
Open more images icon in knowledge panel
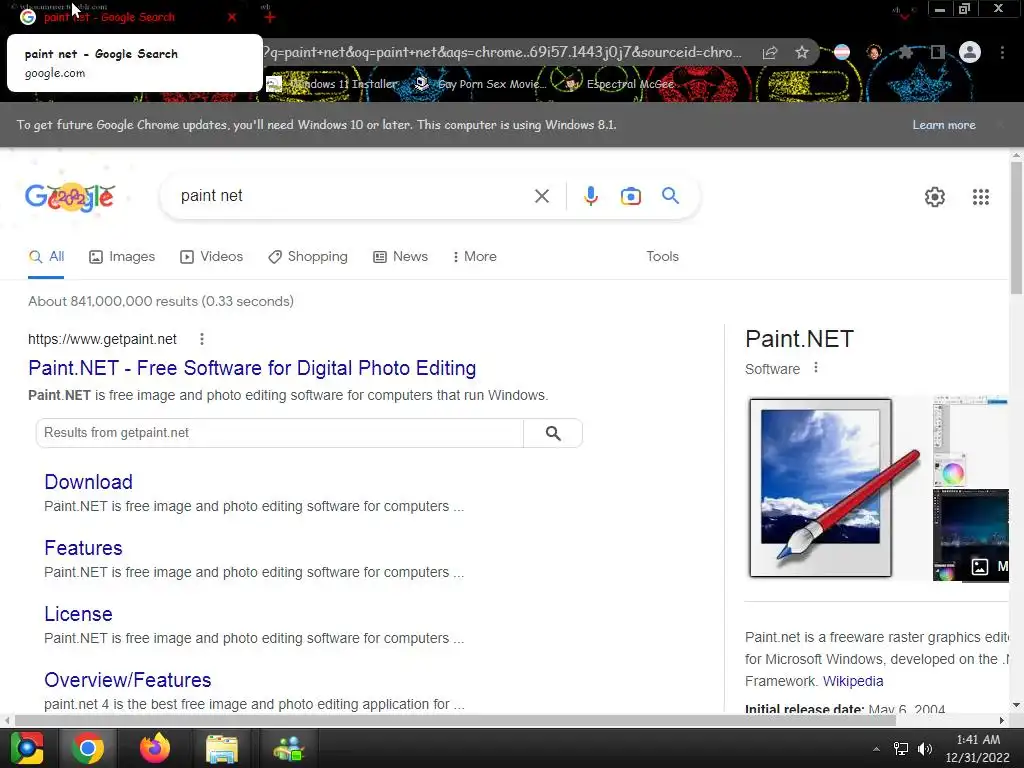[x=980, y=566]
